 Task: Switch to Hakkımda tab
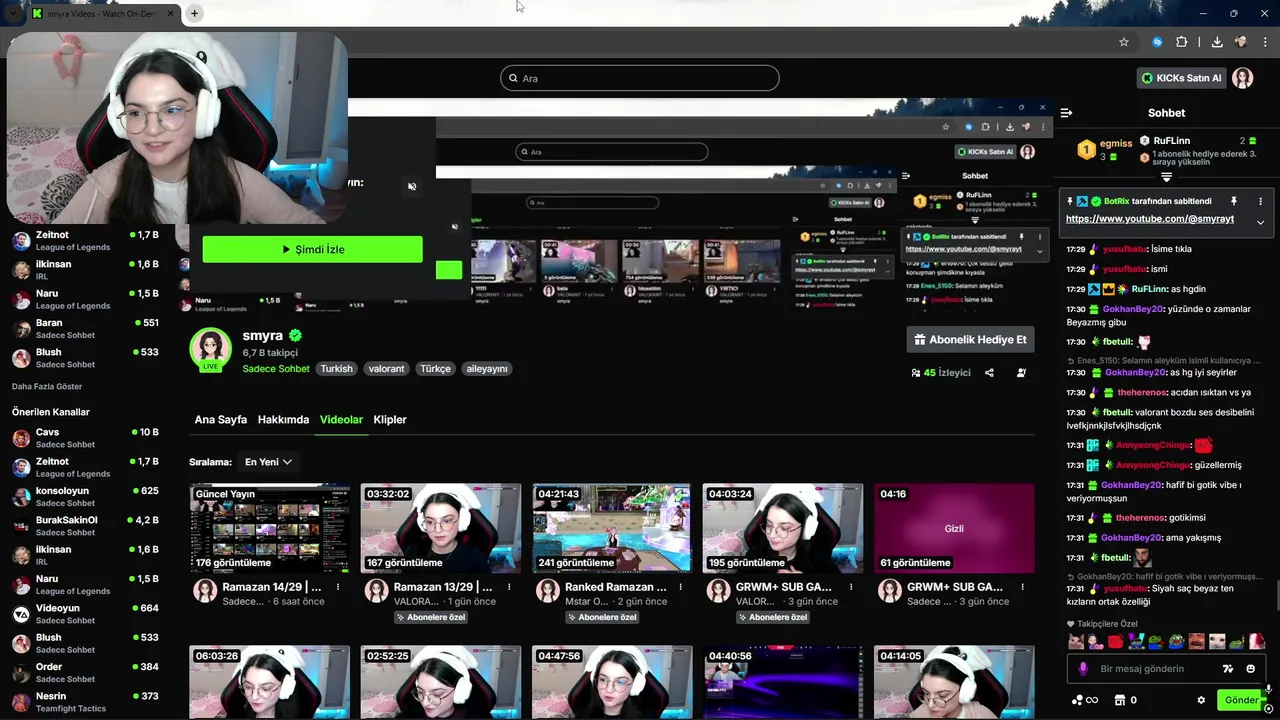tap(283, 420)
